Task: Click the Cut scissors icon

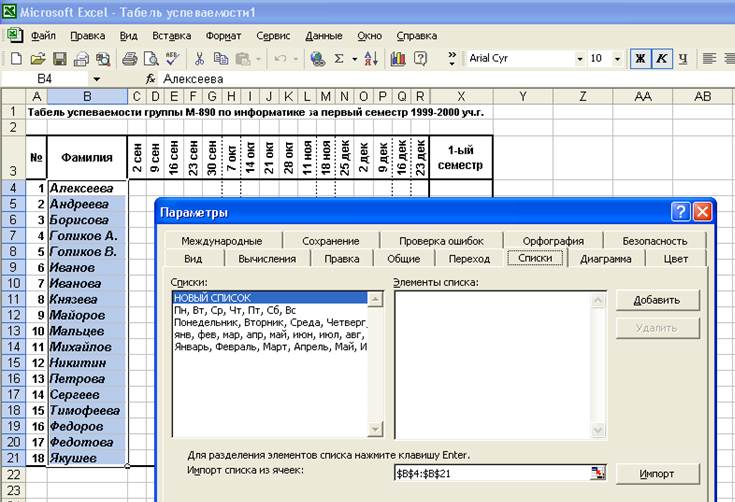Action: [199, 59]
